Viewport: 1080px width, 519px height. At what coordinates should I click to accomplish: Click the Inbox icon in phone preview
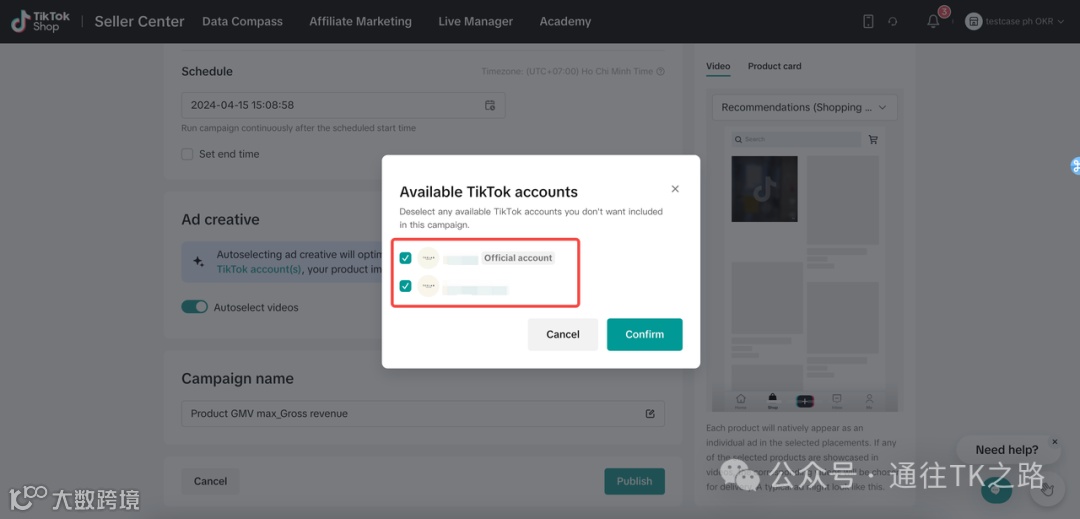click(x=837, y=400)
